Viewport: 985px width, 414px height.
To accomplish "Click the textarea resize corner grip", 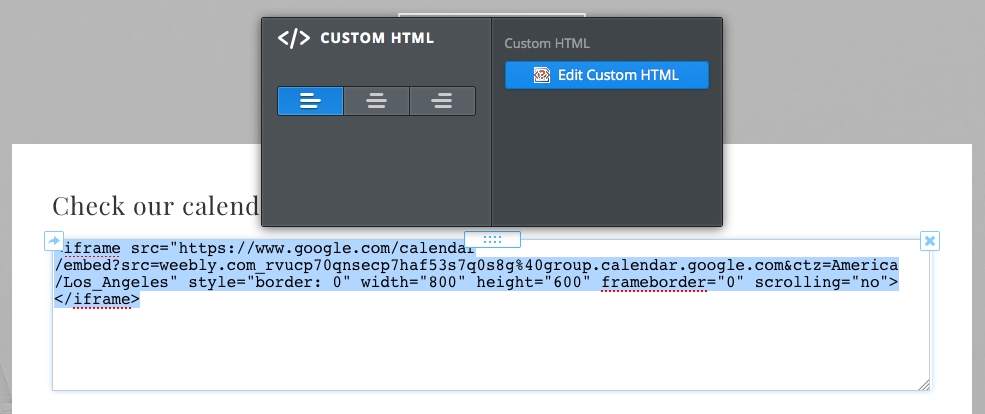I will tap(923, 384).
